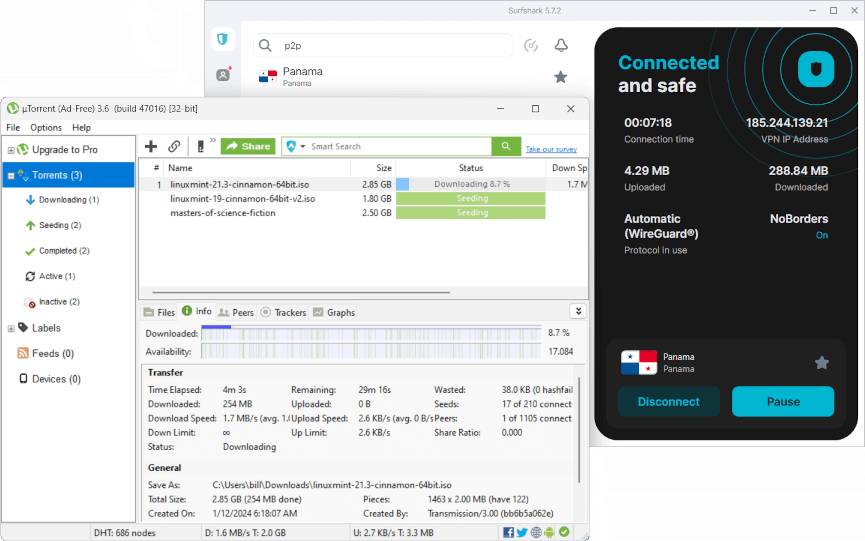Viewport: 865px width, 541px height.
Task: Switch to the Peers tab
Action: (x=236, y=312)
